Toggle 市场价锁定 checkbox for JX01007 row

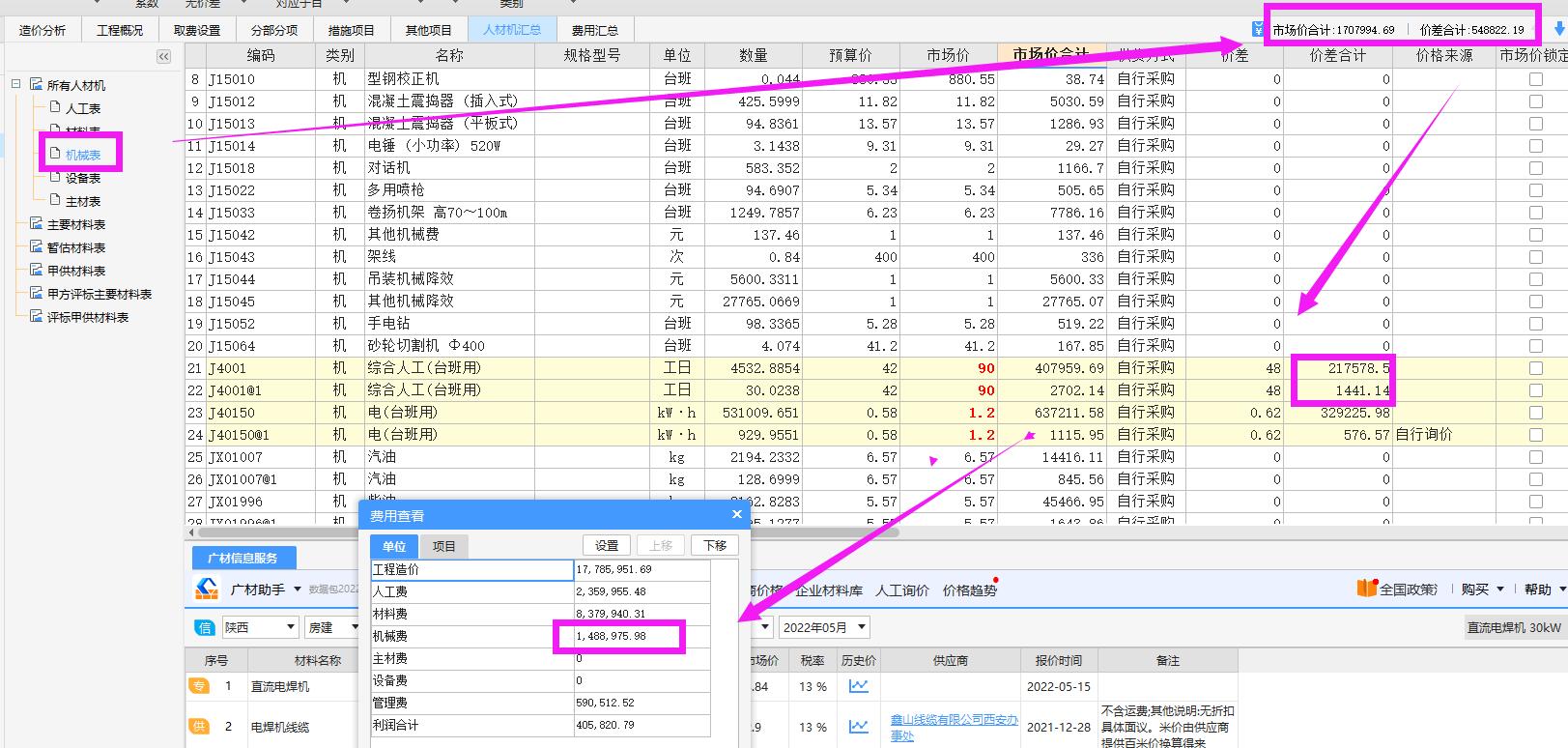pyautogui.click(x=1536, y=457)
